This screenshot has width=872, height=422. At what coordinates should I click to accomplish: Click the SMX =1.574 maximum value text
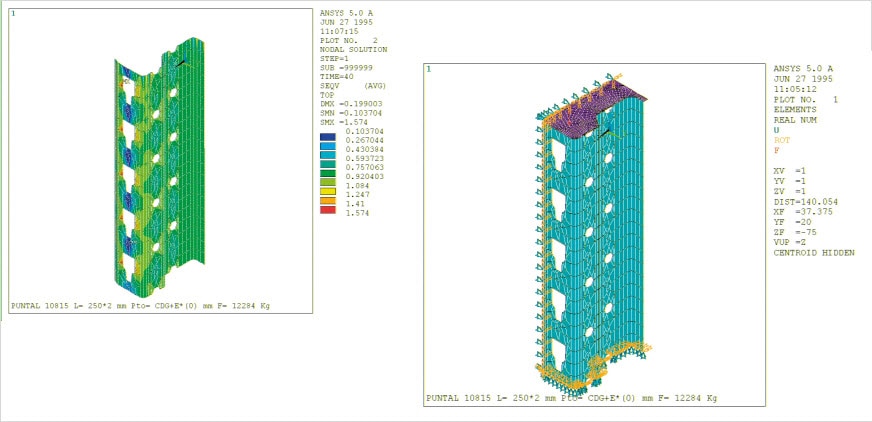point(344,121)
